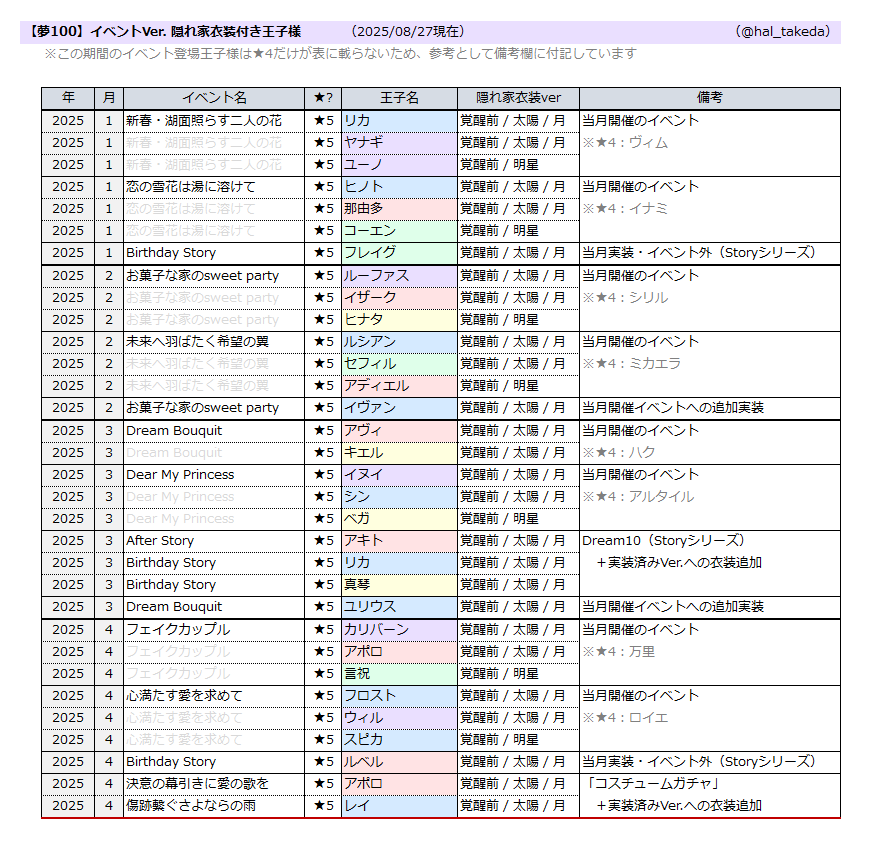Select the prince cell ヒナタ

399,320
